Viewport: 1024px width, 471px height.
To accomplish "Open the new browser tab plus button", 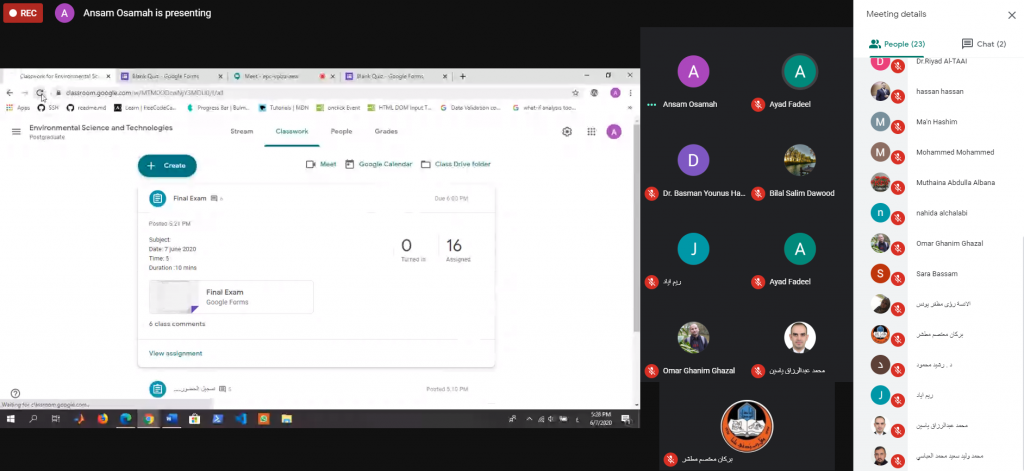I will 462,76.
